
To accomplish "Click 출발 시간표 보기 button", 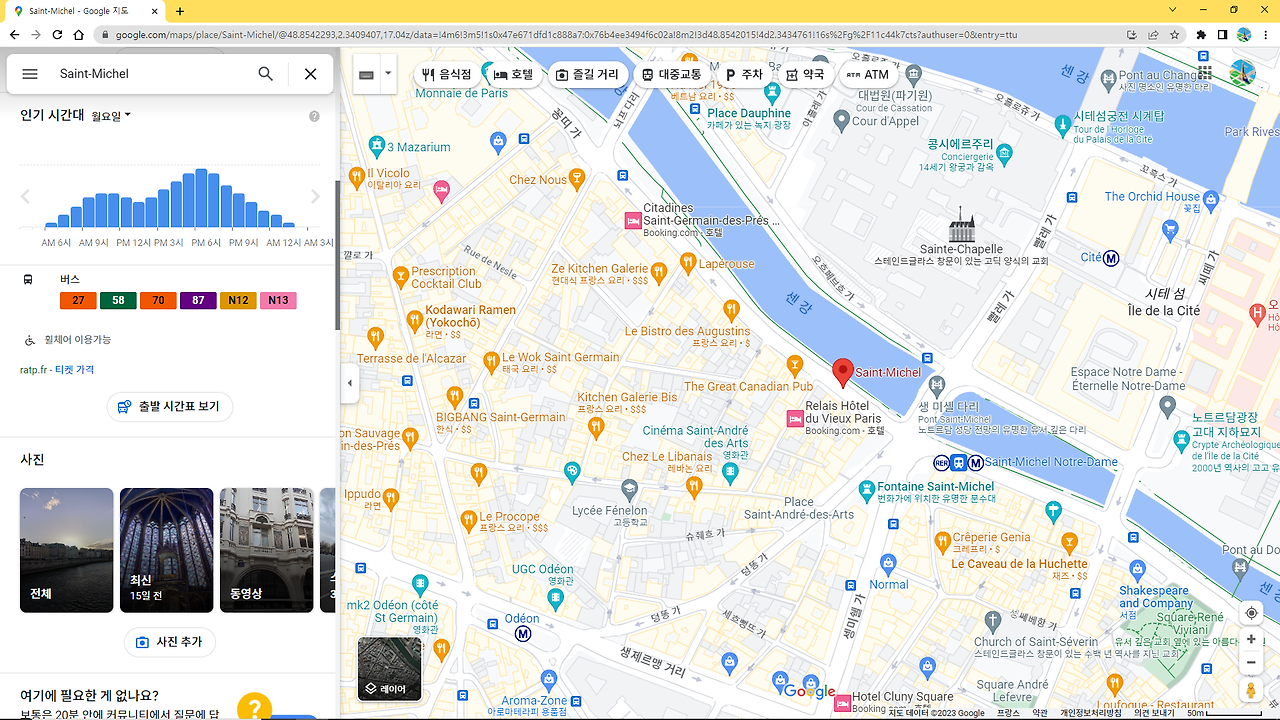I will click(170, 407).
